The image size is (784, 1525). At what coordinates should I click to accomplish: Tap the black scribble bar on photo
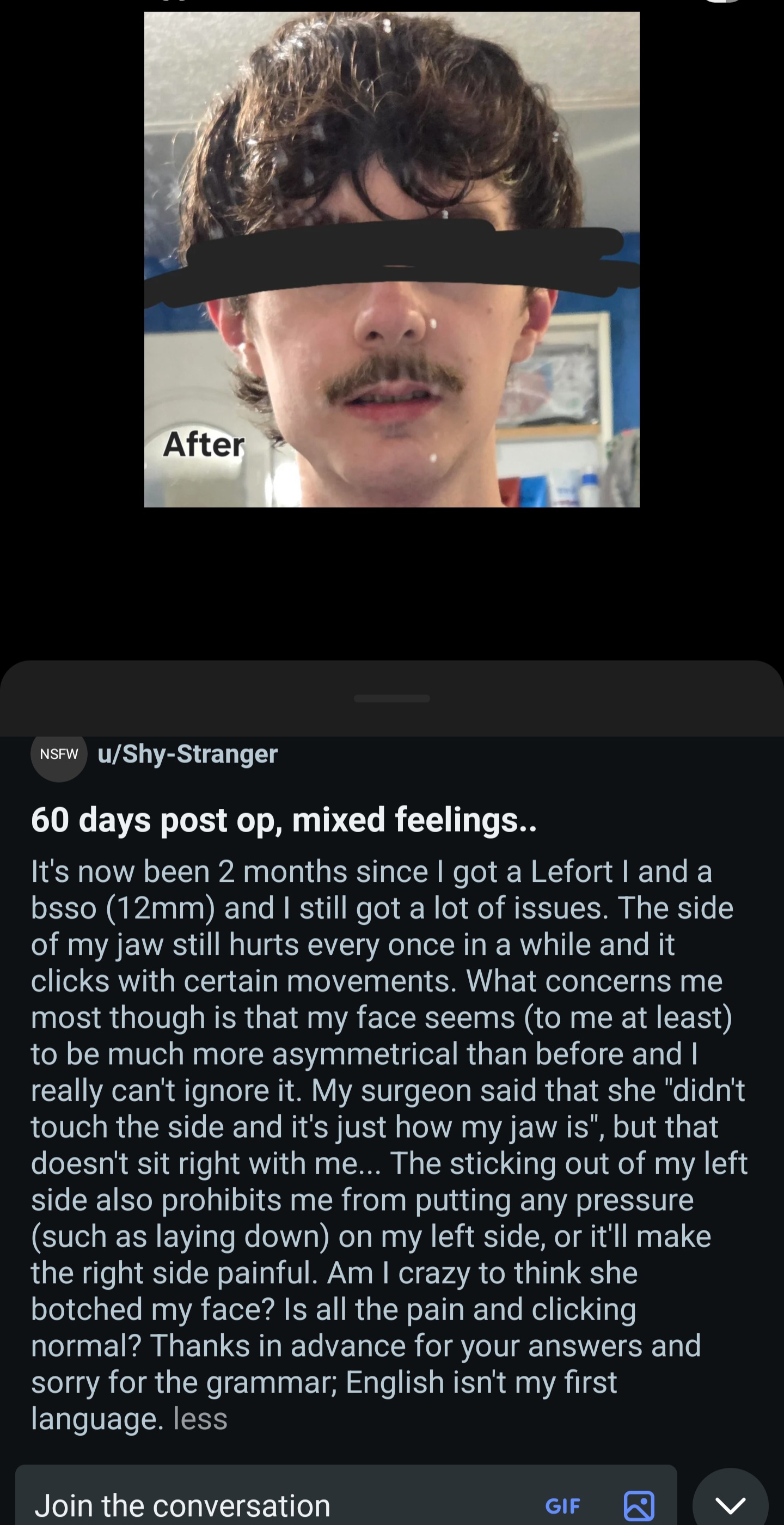point(391,261)
